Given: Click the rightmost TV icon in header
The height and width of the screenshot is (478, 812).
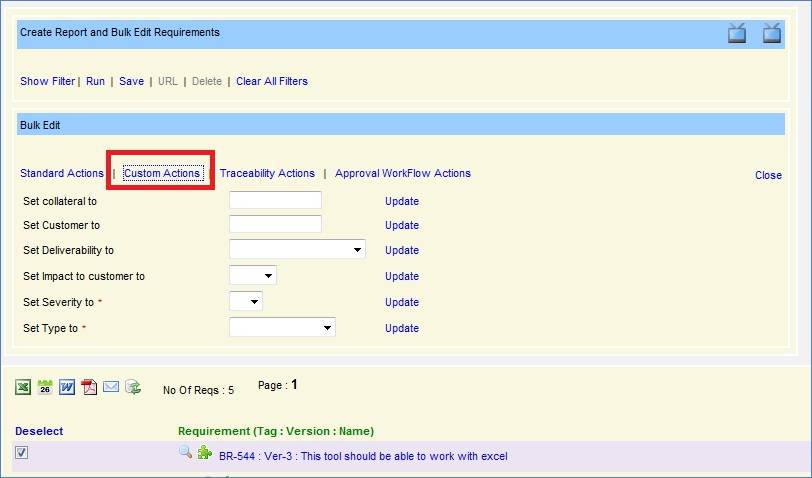Looking at the screenshot, I should 772,34.
